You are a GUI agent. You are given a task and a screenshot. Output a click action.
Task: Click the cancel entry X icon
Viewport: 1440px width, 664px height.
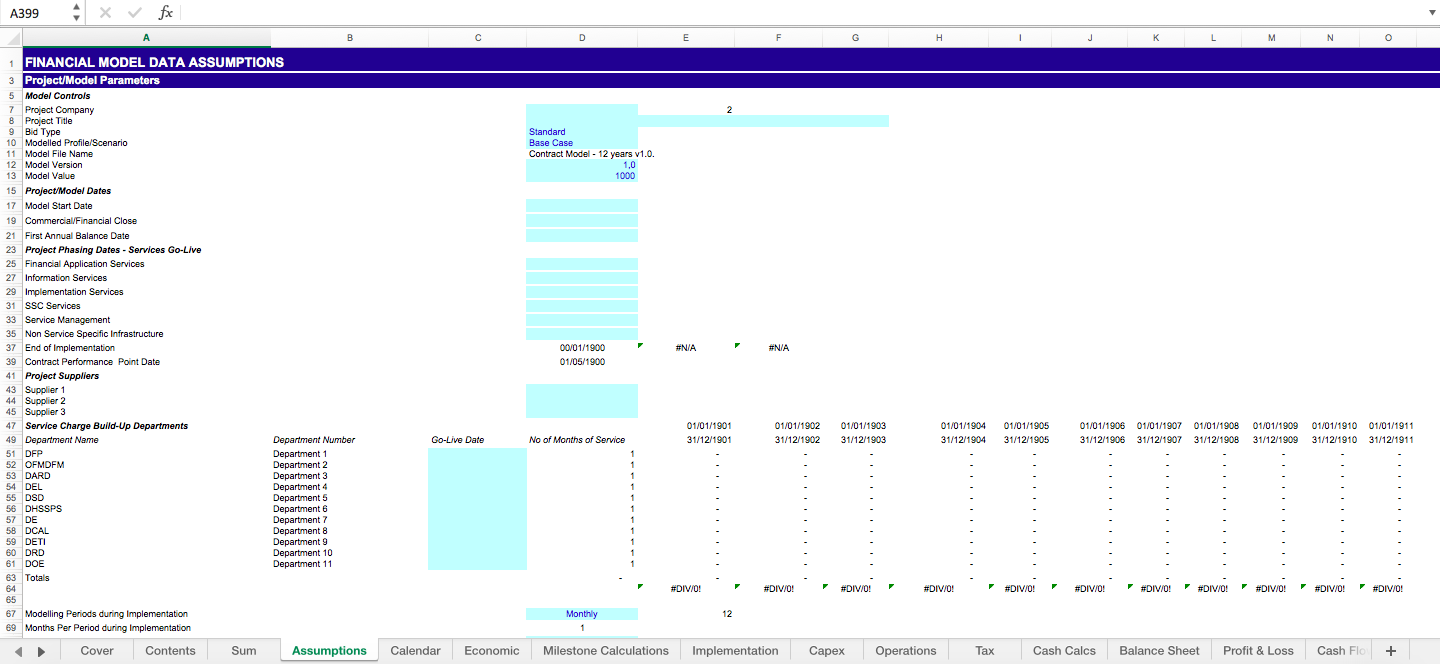coord(105,13)
